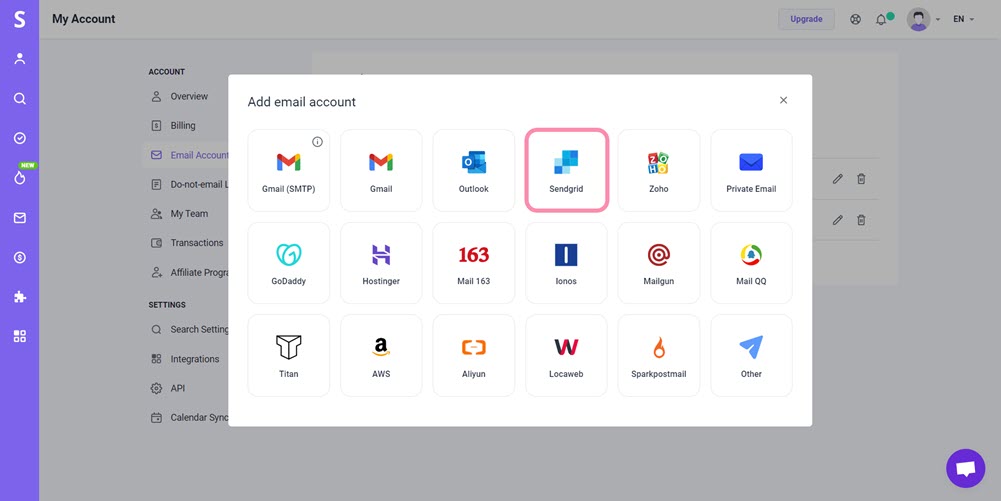Pick the Outlook provider card
The image size is (1001, 501).
[x=474, y=170]
